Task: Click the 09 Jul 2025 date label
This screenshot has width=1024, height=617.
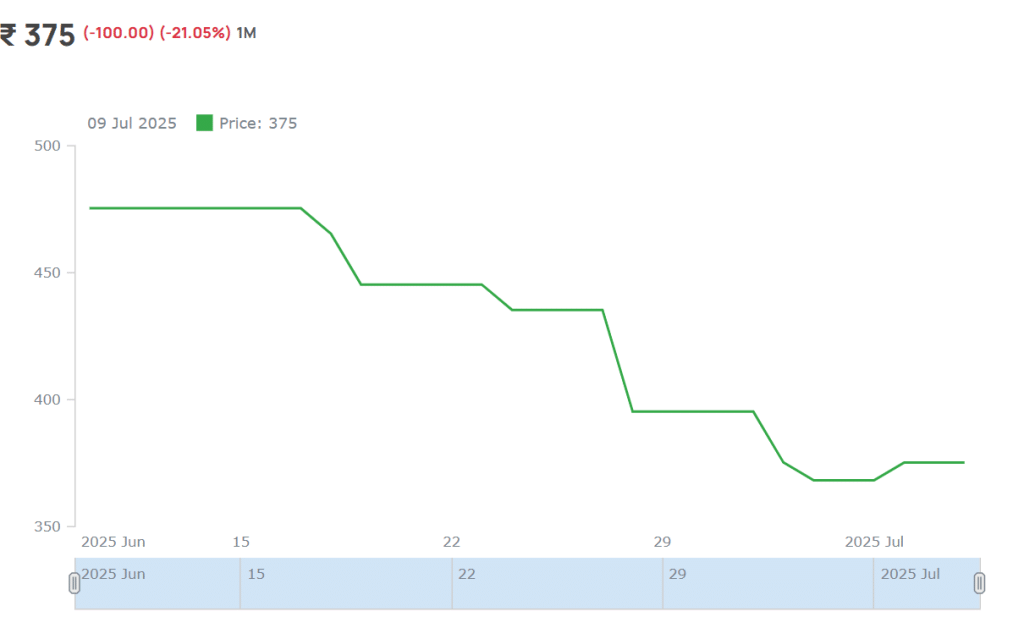Action: (x=132, y=123)
